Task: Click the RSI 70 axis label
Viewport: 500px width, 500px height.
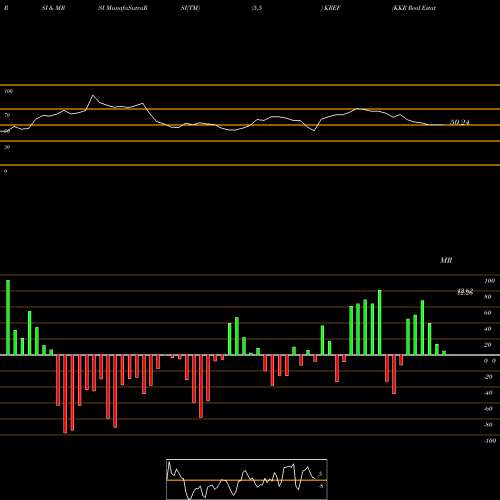Action: [x=7, y=115]
